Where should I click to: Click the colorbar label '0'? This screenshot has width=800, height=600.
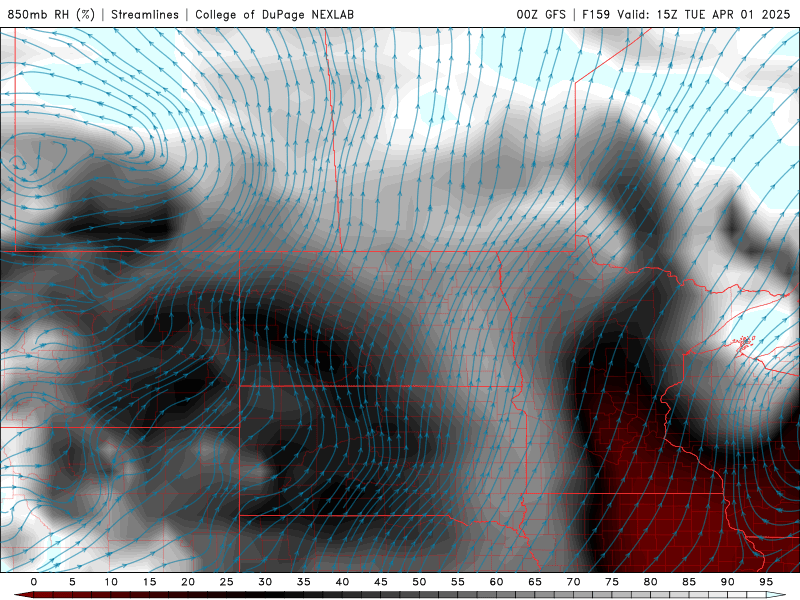[34, 582]
